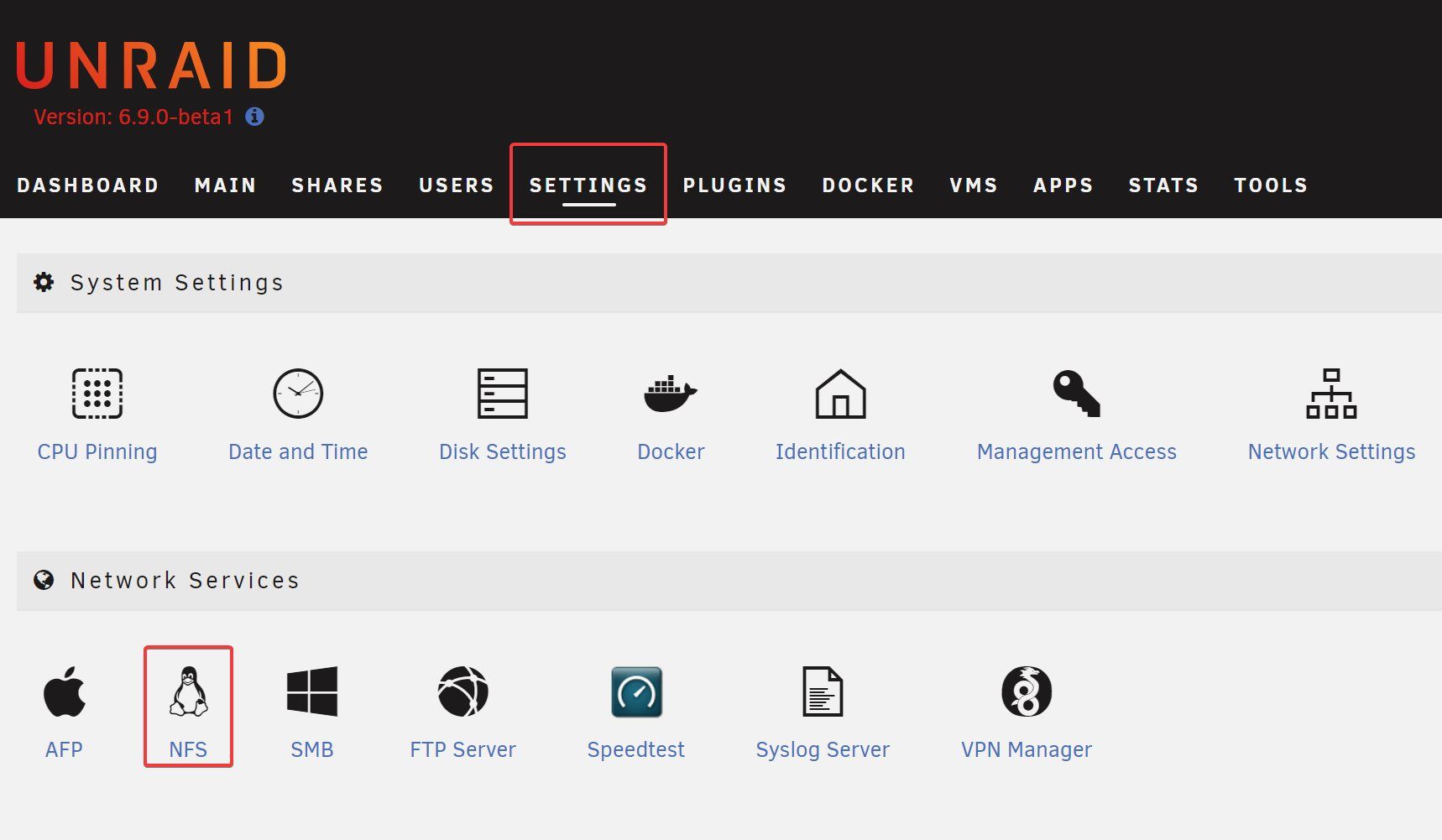Click the SMB Windows logo icon
Viewport: 1442px width, 840px height.
(x=312, y=691)
